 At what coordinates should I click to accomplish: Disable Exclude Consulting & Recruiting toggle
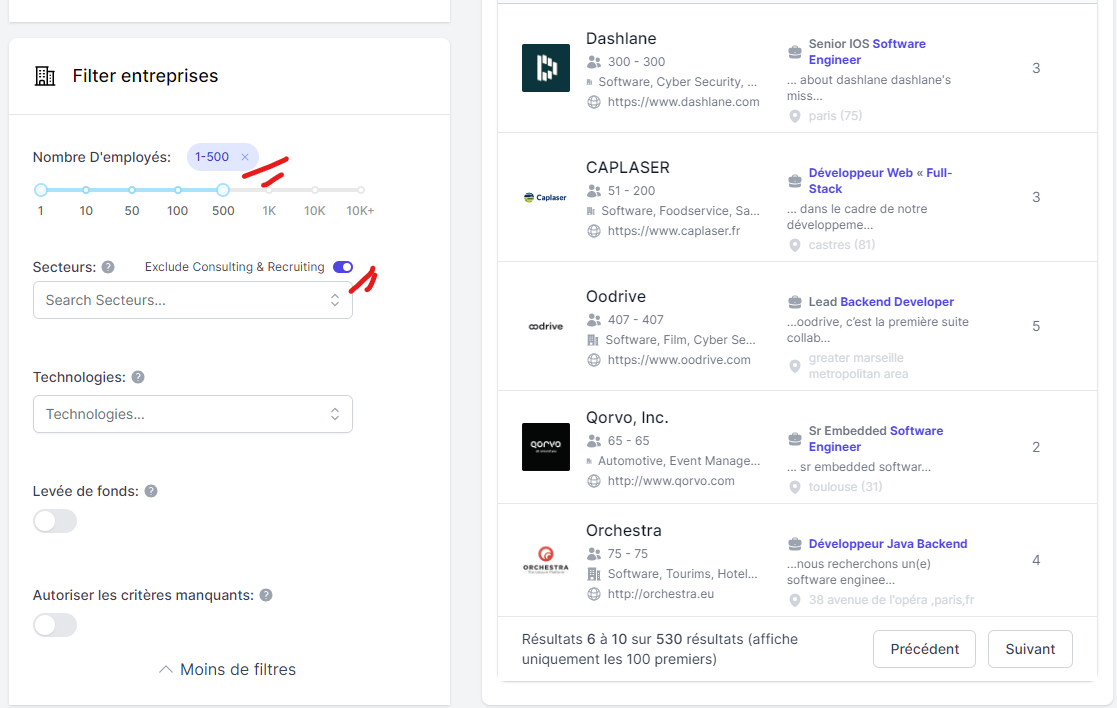click(x=343, y=267)
